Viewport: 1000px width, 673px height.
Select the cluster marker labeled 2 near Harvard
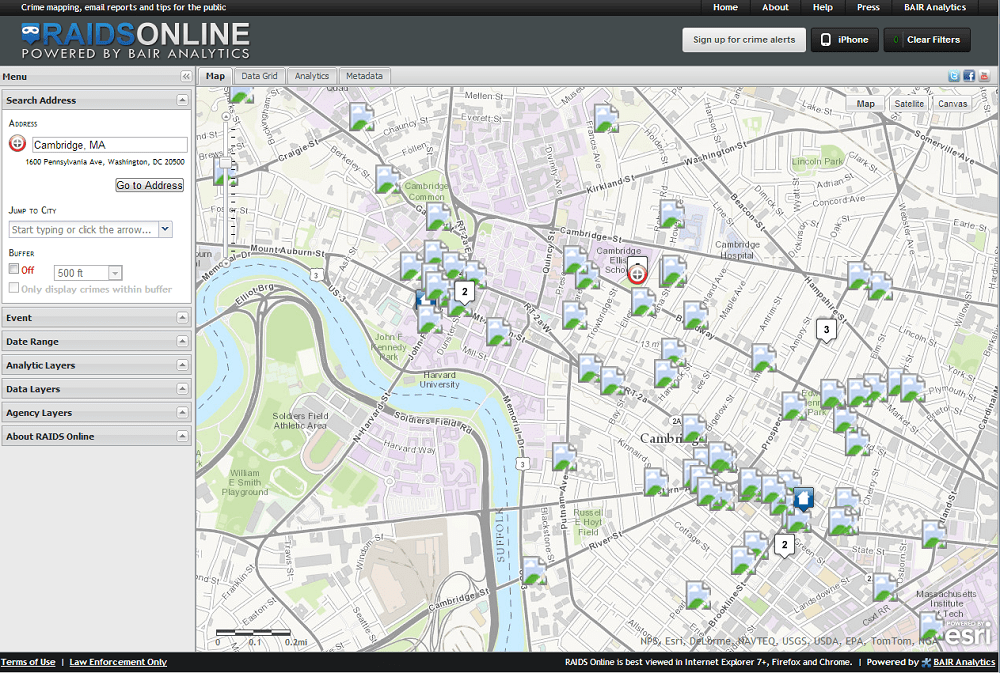(x=464, y=291)
